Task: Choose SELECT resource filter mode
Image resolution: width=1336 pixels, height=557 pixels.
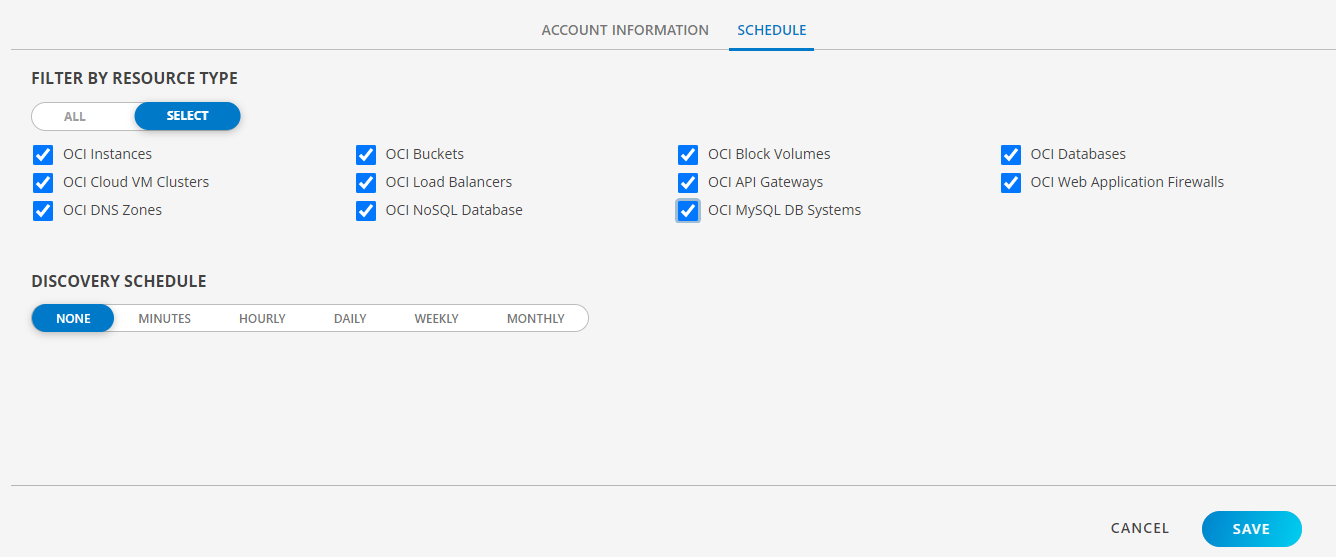Action: coord(187,117)
